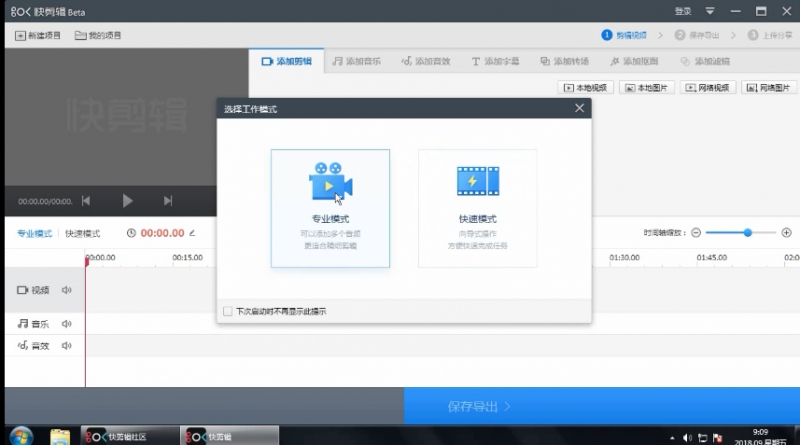Select the 专业模式 camera card

330,208
